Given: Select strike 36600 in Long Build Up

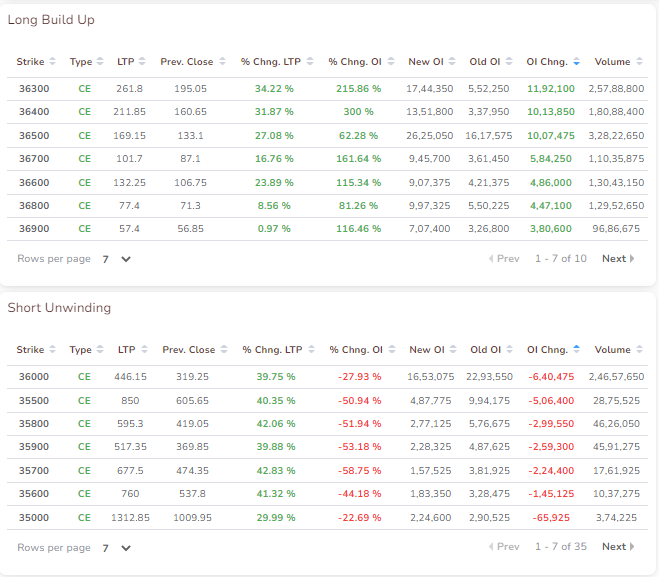Looking at the screenshot, I should click(x=34, y=183).
